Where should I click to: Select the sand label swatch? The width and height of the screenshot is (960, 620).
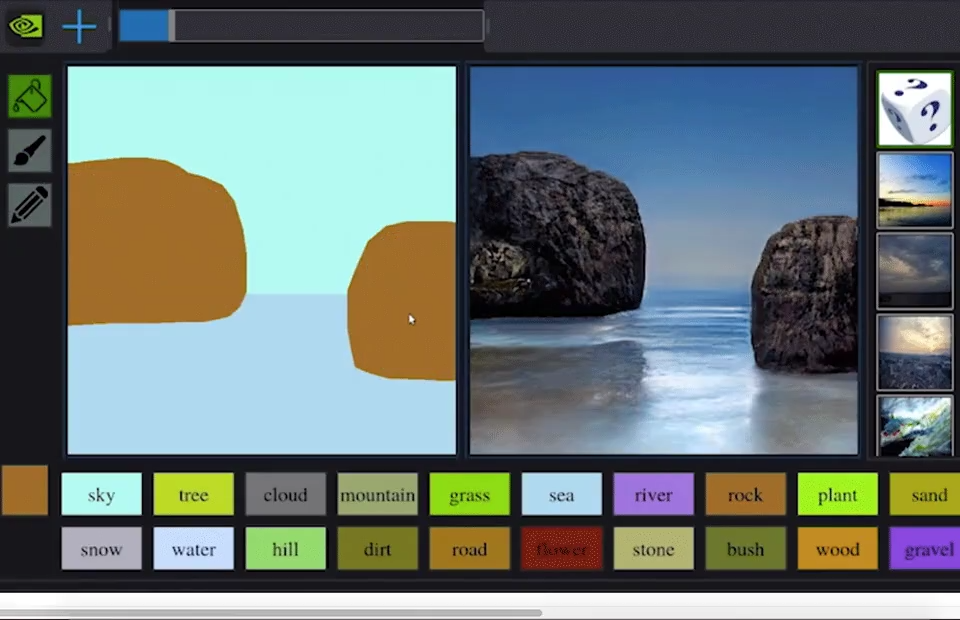point(924,494)
